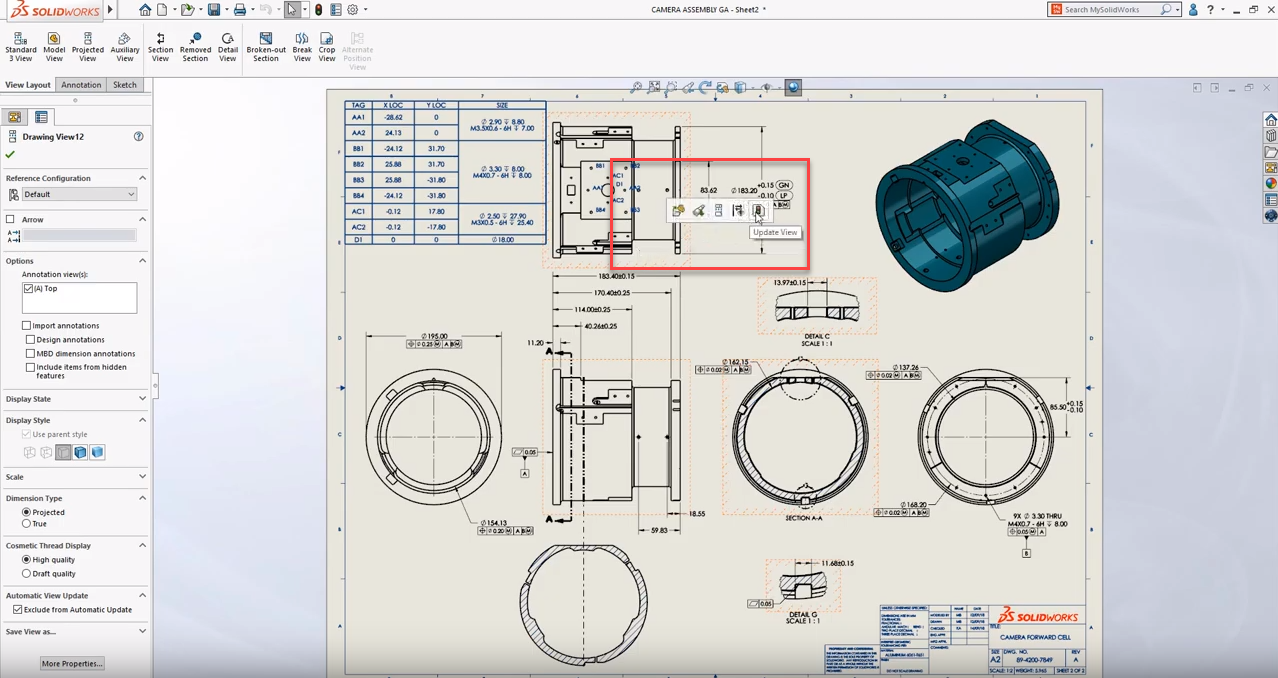Viewport: 1278px width, 678px height.
Task: Select the Detail View tool
Action: tap(228, 47)
